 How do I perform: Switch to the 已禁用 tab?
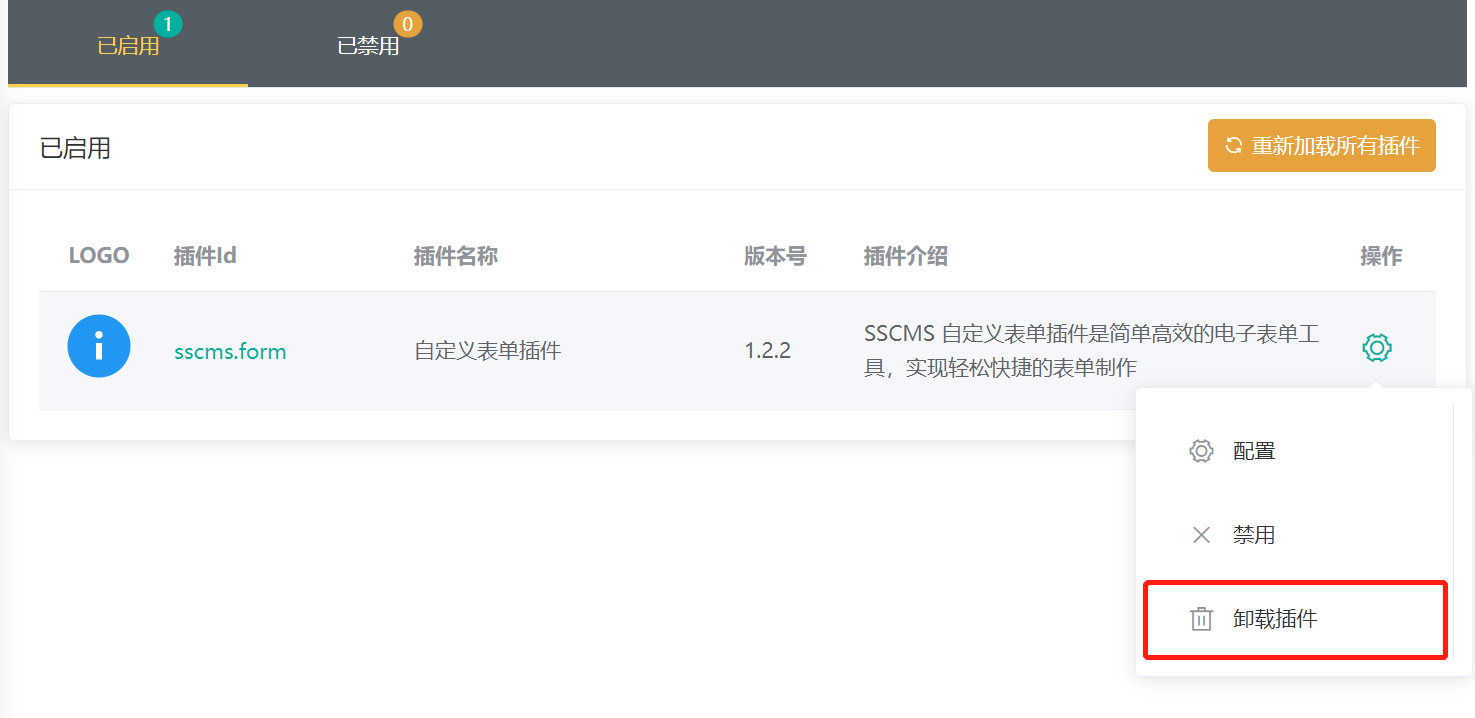(368, 46)
